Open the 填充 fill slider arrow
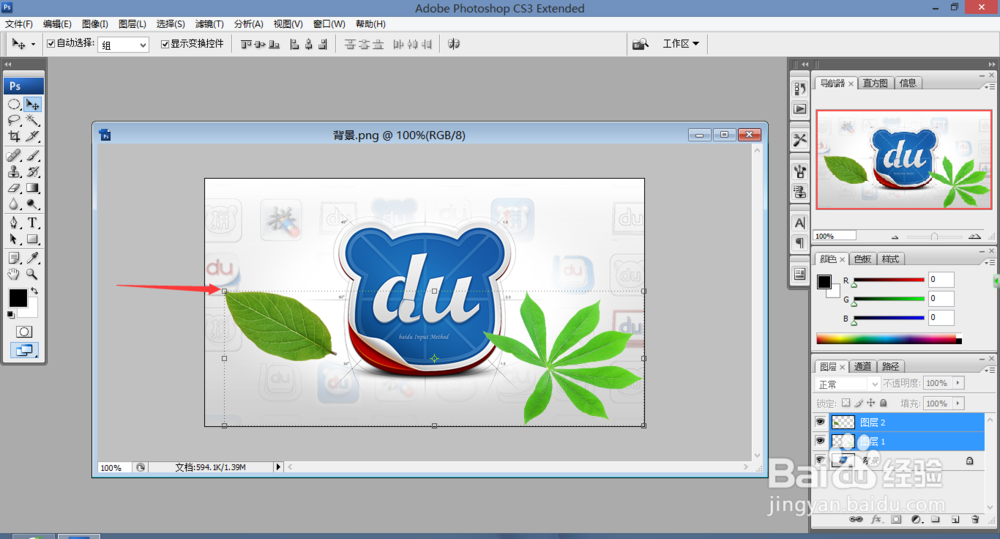 (958, 403)
